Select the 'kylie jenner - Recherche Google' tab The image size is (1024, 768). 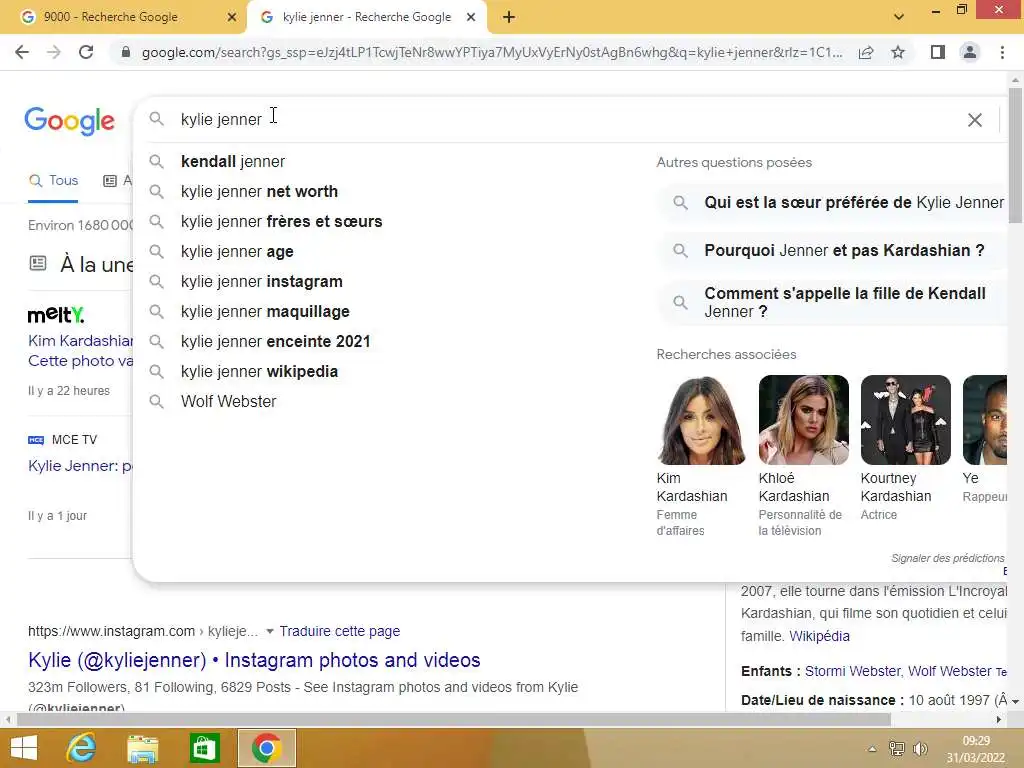(x=366, y=17)
